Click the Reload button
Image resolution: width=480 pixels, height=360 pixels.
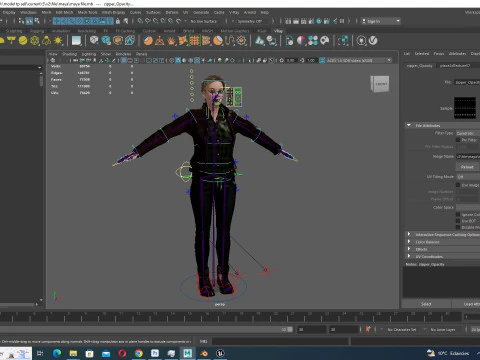pos(468,167)
